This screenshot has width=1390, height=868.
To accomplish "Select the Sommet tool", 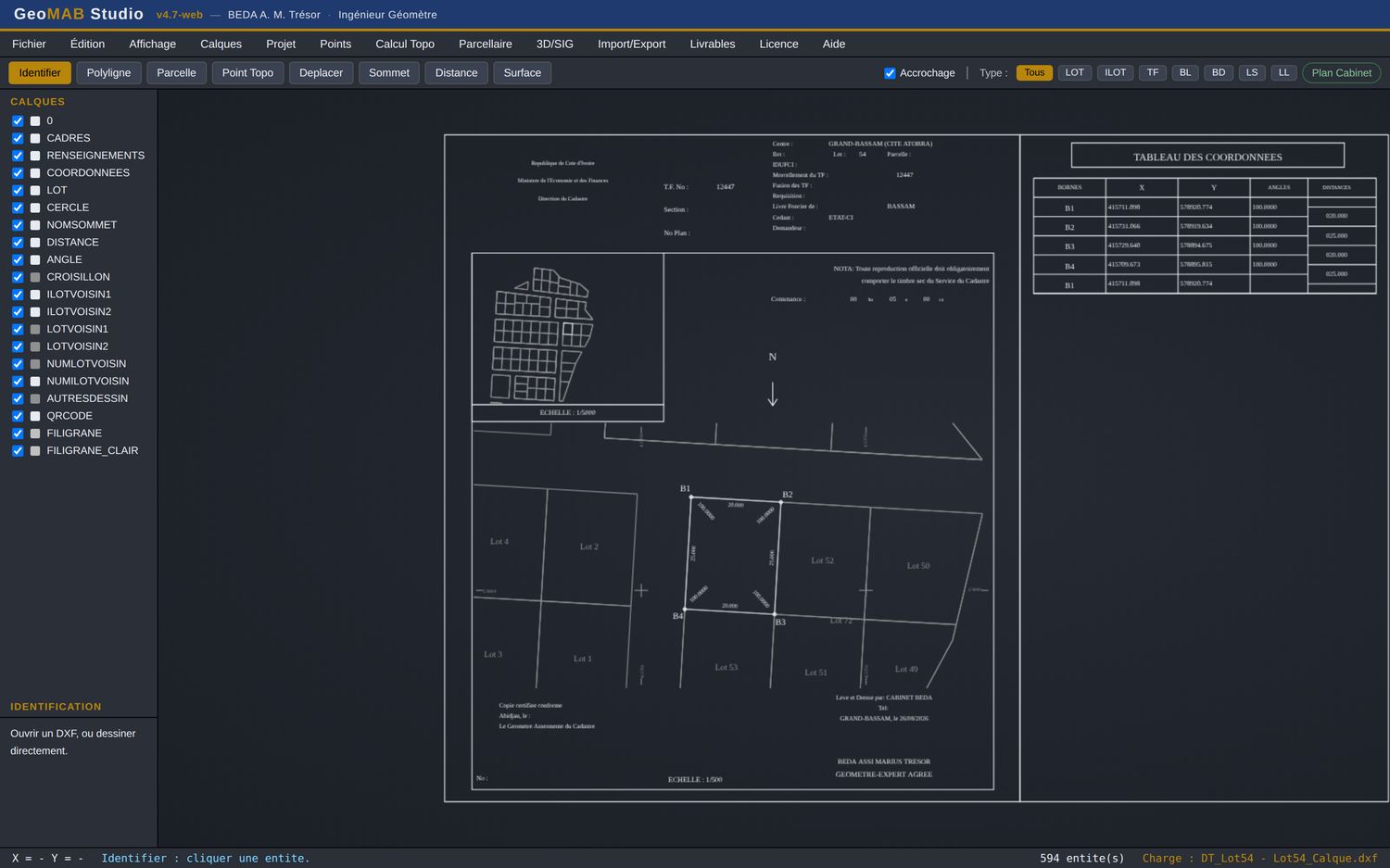I will pos(389,72).
